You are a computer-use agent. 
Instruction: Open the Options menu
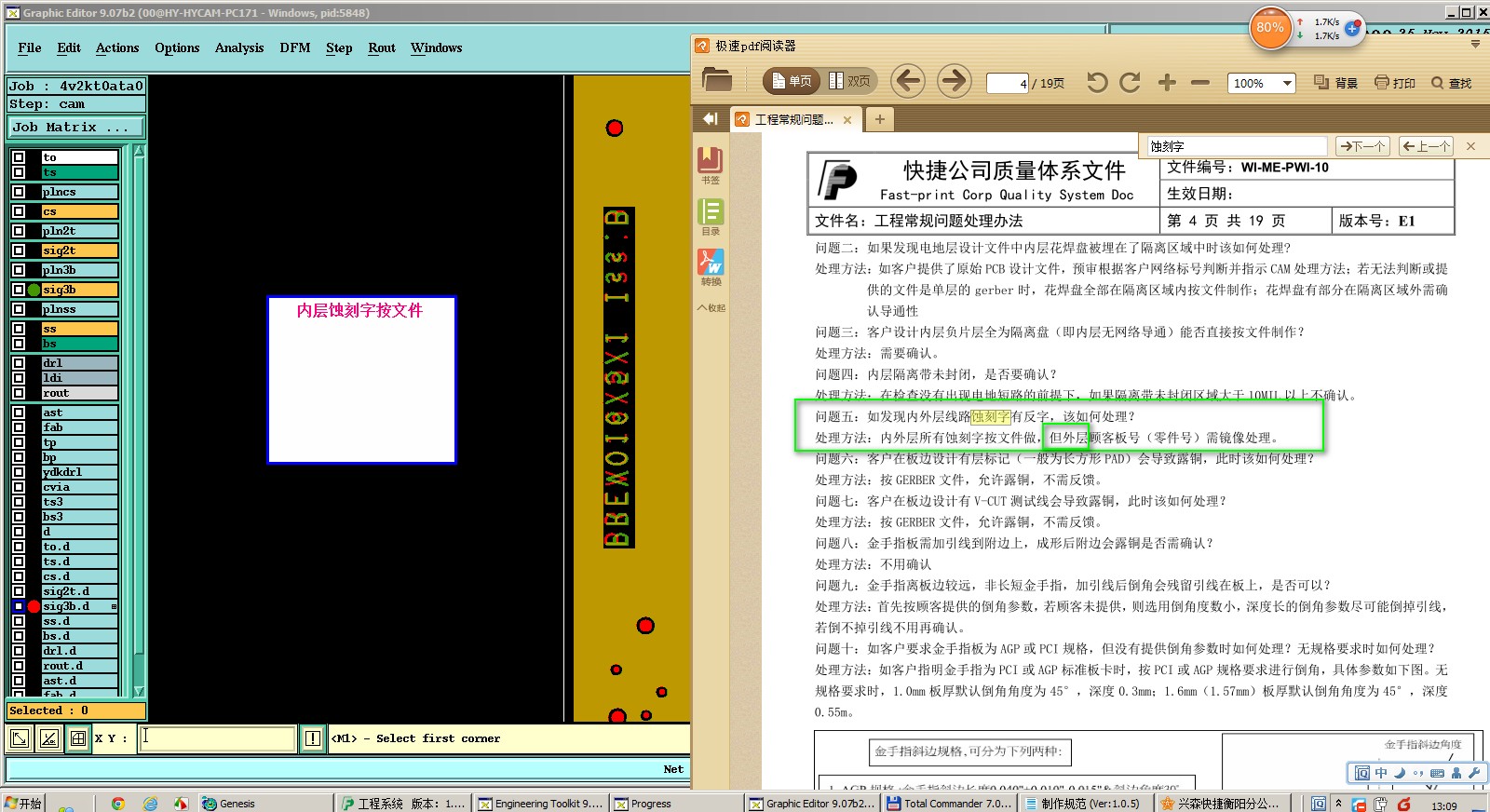click(x=177, y=47)
